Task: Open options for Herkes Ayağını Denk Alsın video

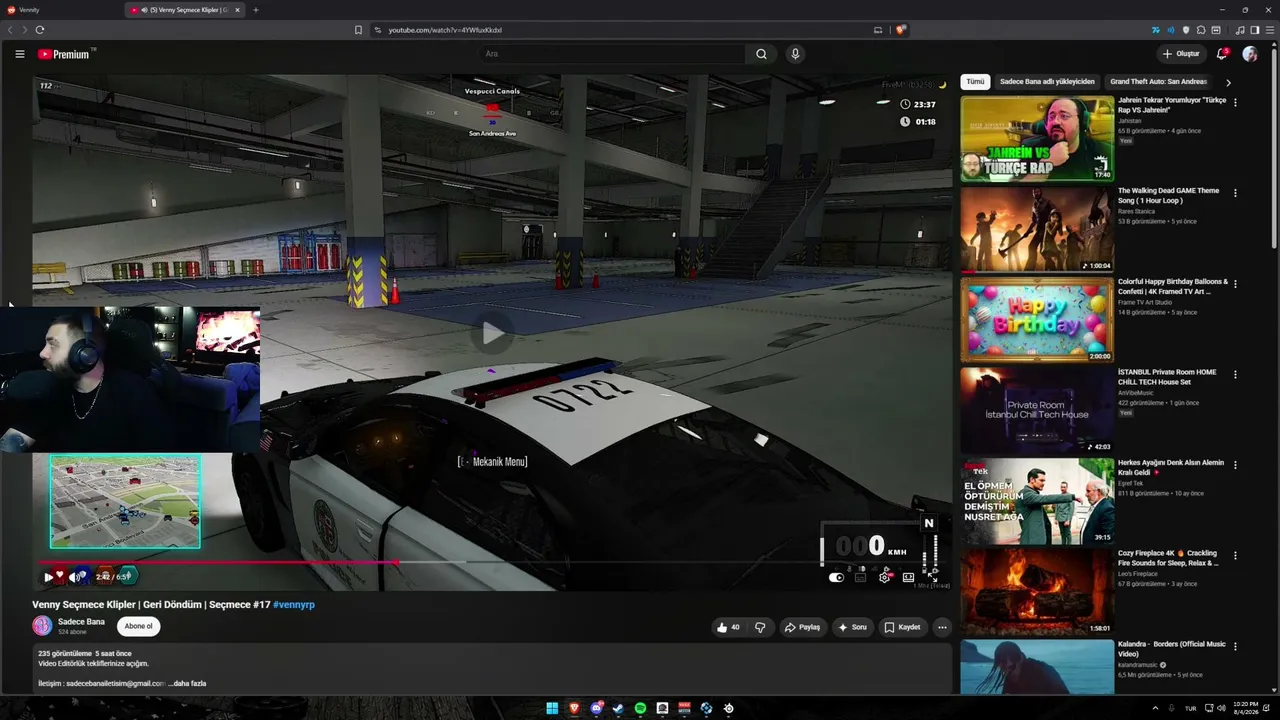Action: (1235, 465)
